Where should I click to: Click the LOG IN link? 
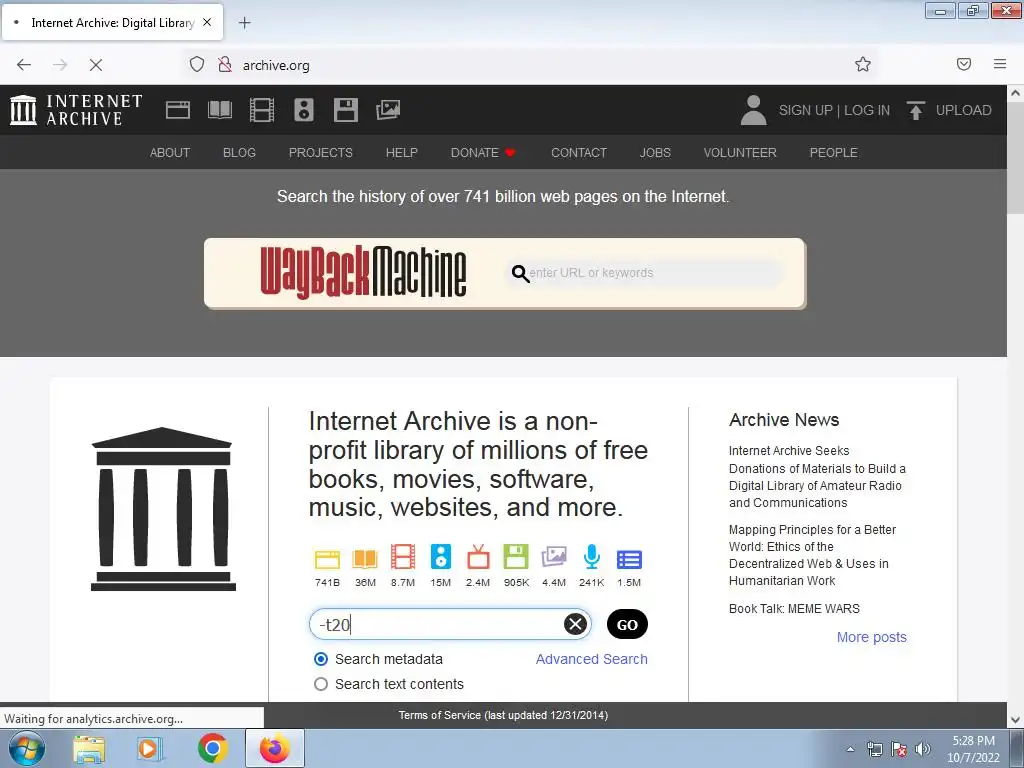click(x=867, y=110)
